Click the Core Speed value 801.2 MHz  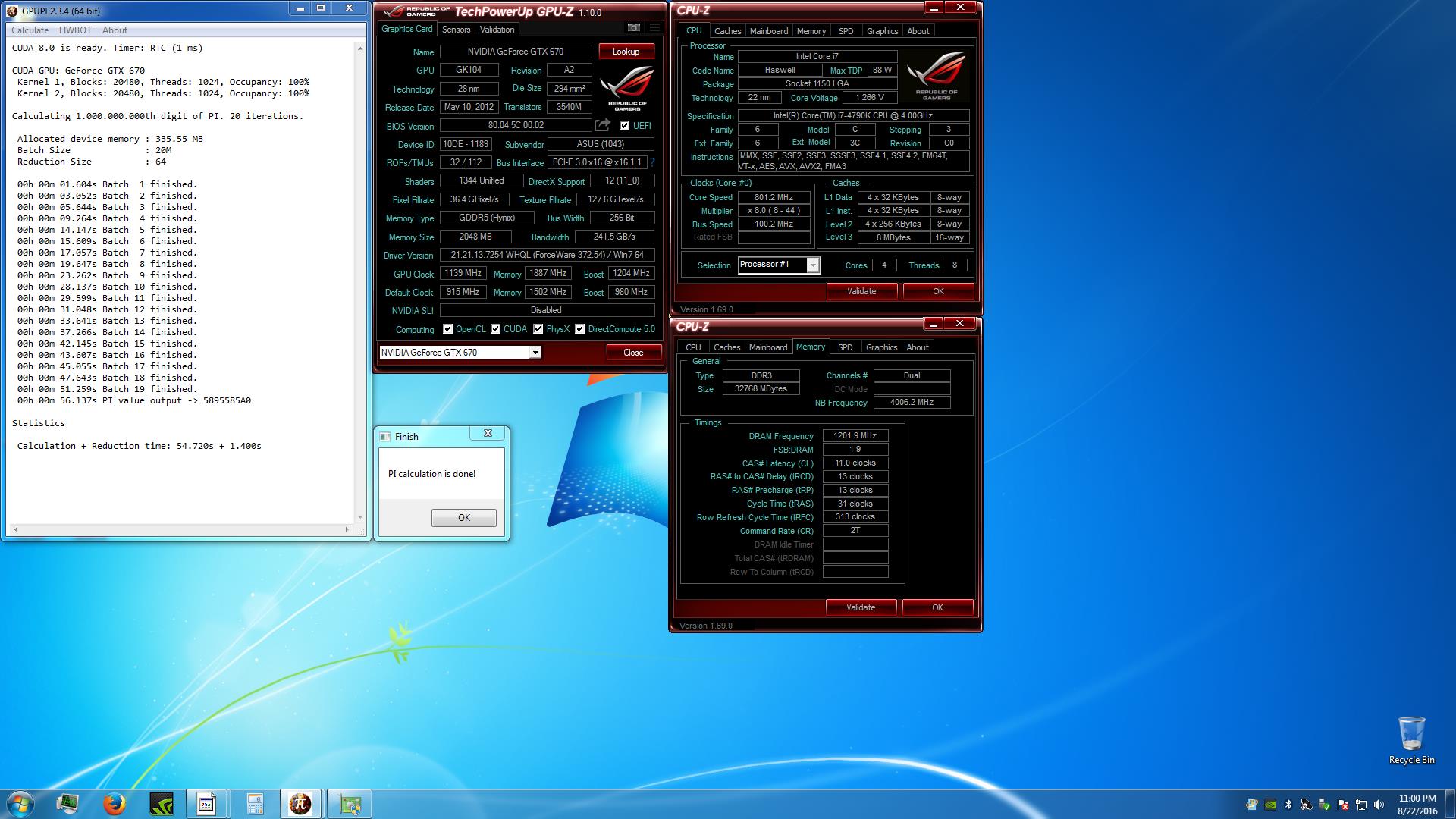click(773, 197)
